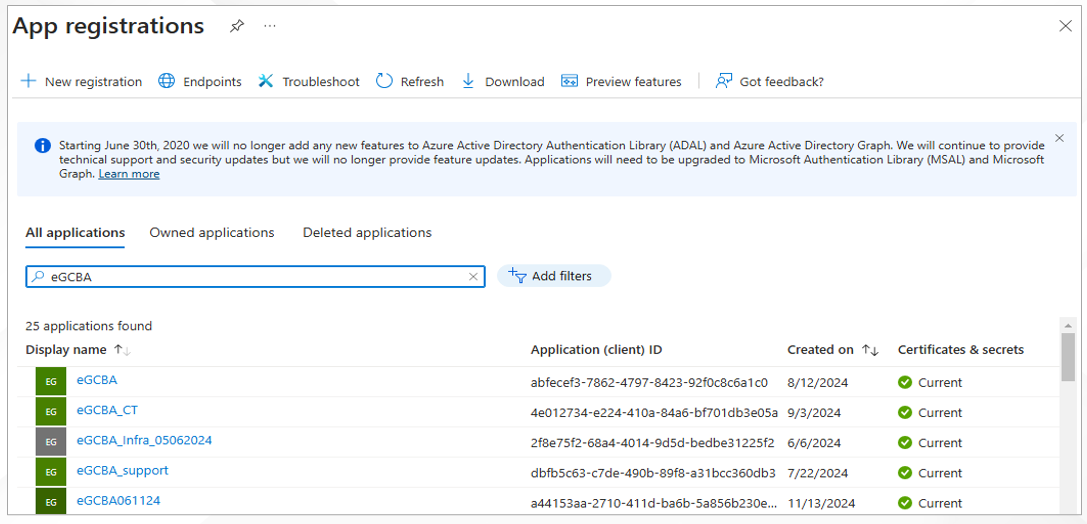Select client ID 4e012734-e224-410a-84a6-bf701db3e05a
Viewport: 1087px width, 524px height.
click(654, 413)
